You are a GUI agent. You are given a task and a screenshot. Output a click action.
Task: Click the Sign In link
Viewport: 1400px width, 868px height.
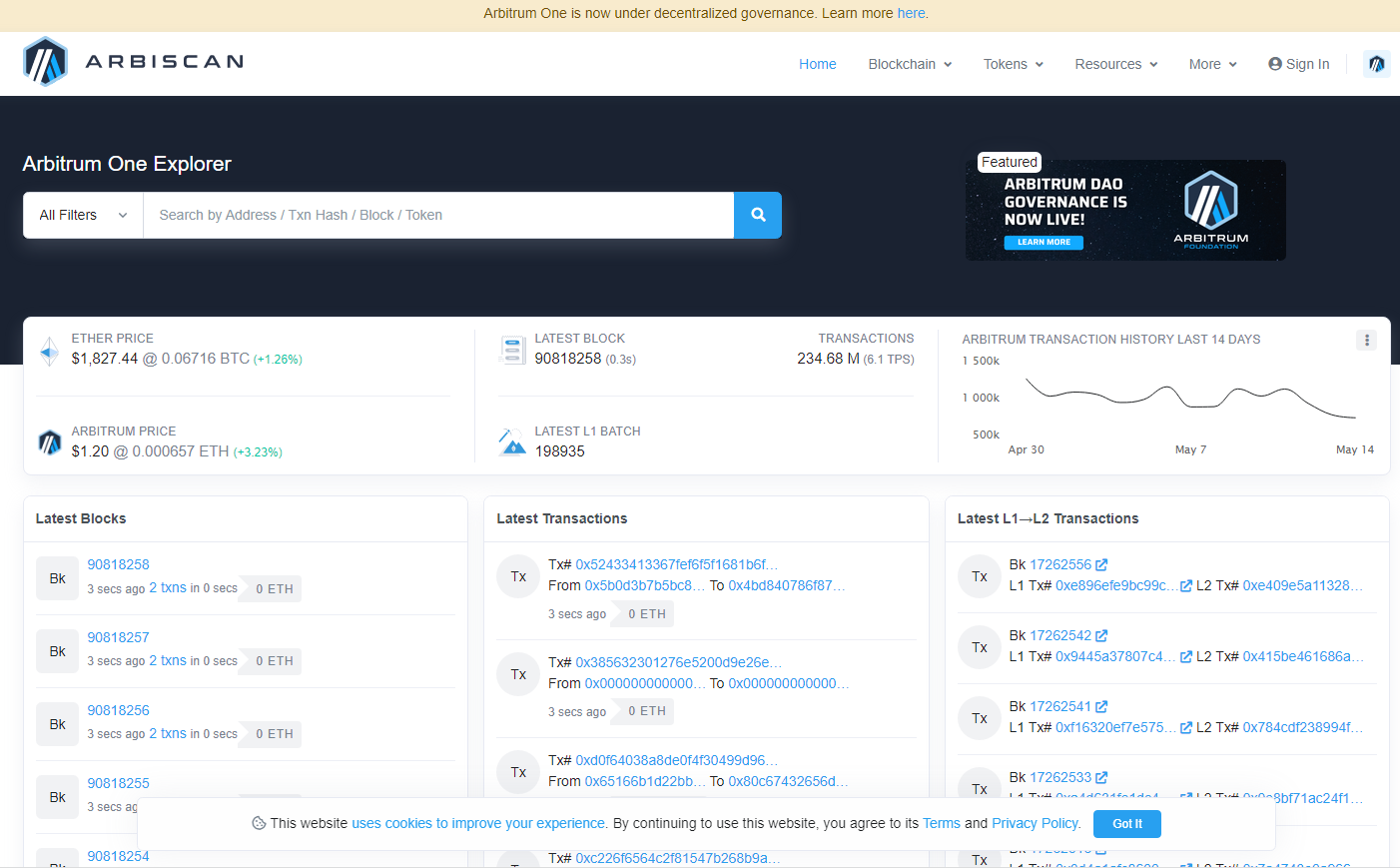(x=1298, y=64)
